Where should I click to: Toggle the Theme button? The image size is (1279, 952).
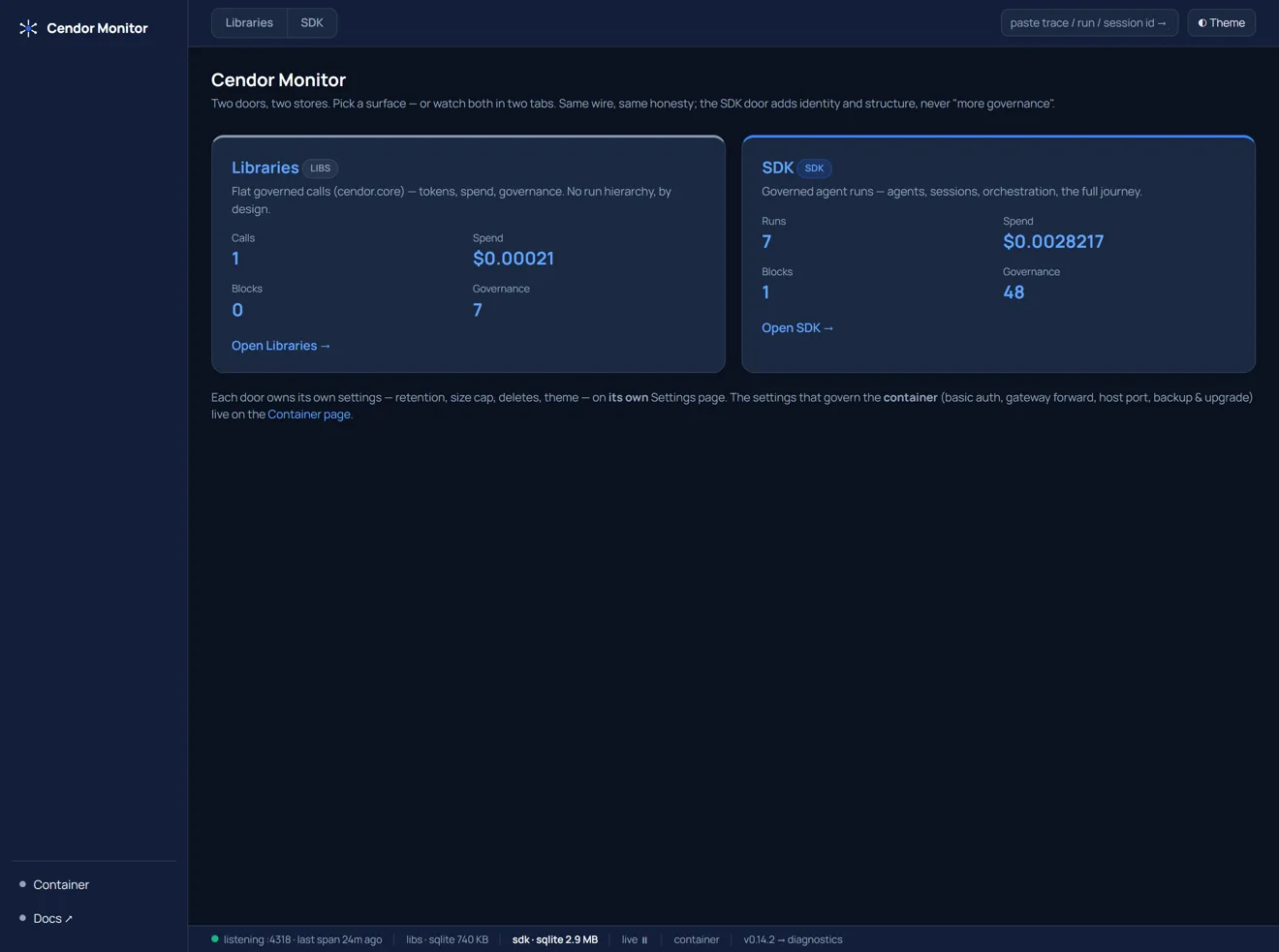pyautogui.click(x=1221, y=22)
